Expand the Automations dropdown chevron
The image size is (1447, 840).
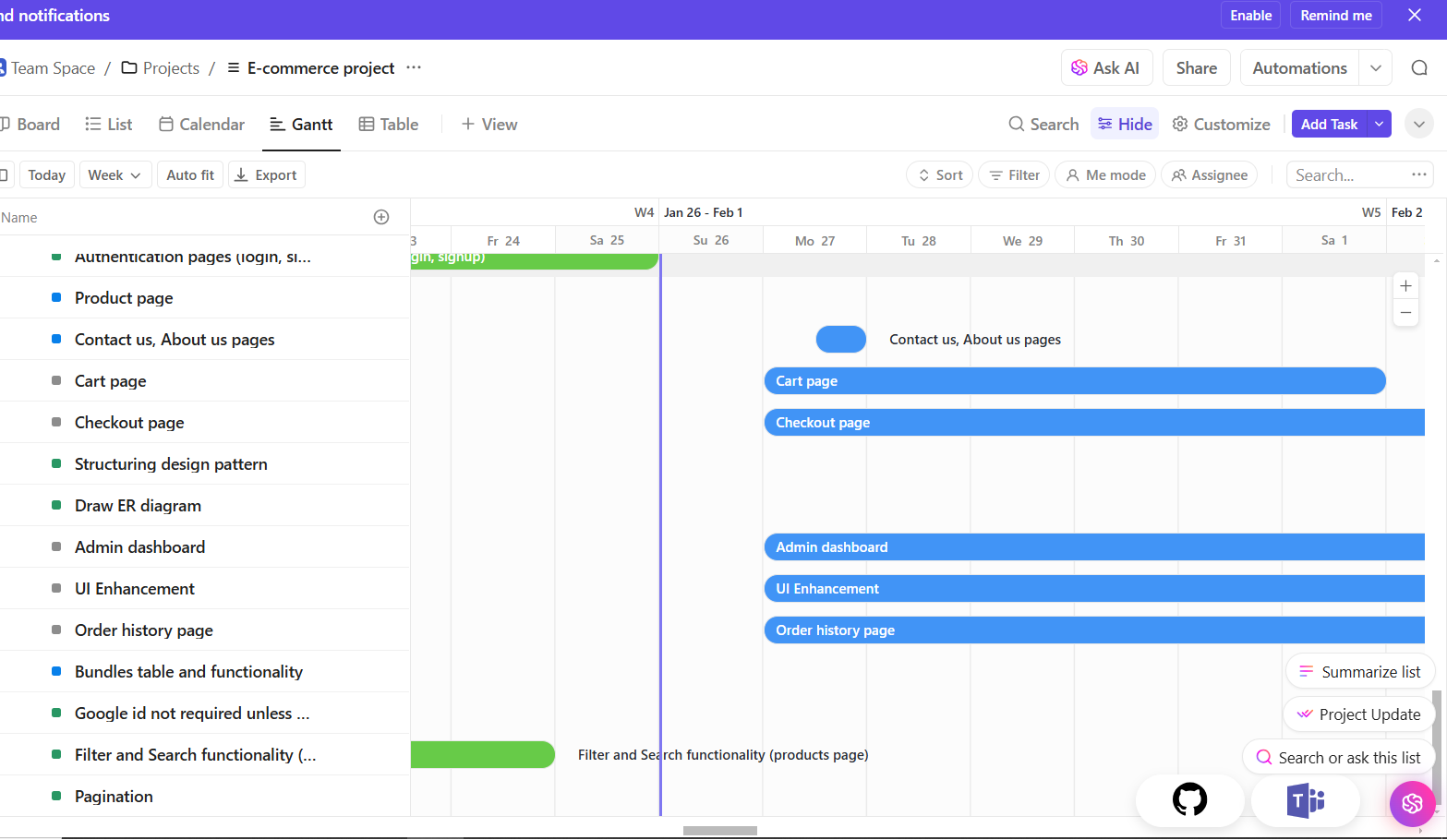[1376, 68]
